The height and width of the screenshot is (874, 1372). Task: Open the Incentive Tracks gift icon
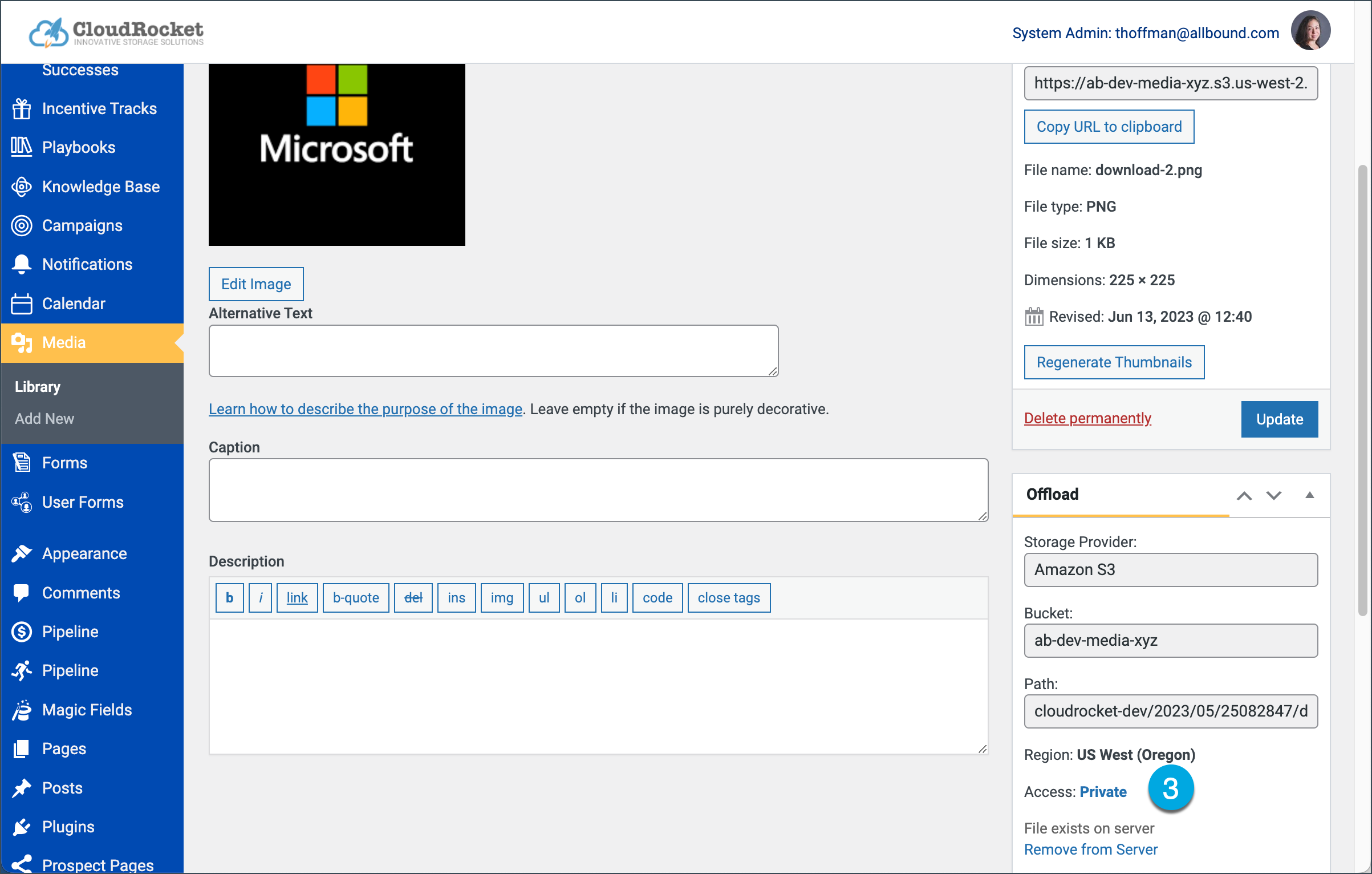[x=22, y=108]
